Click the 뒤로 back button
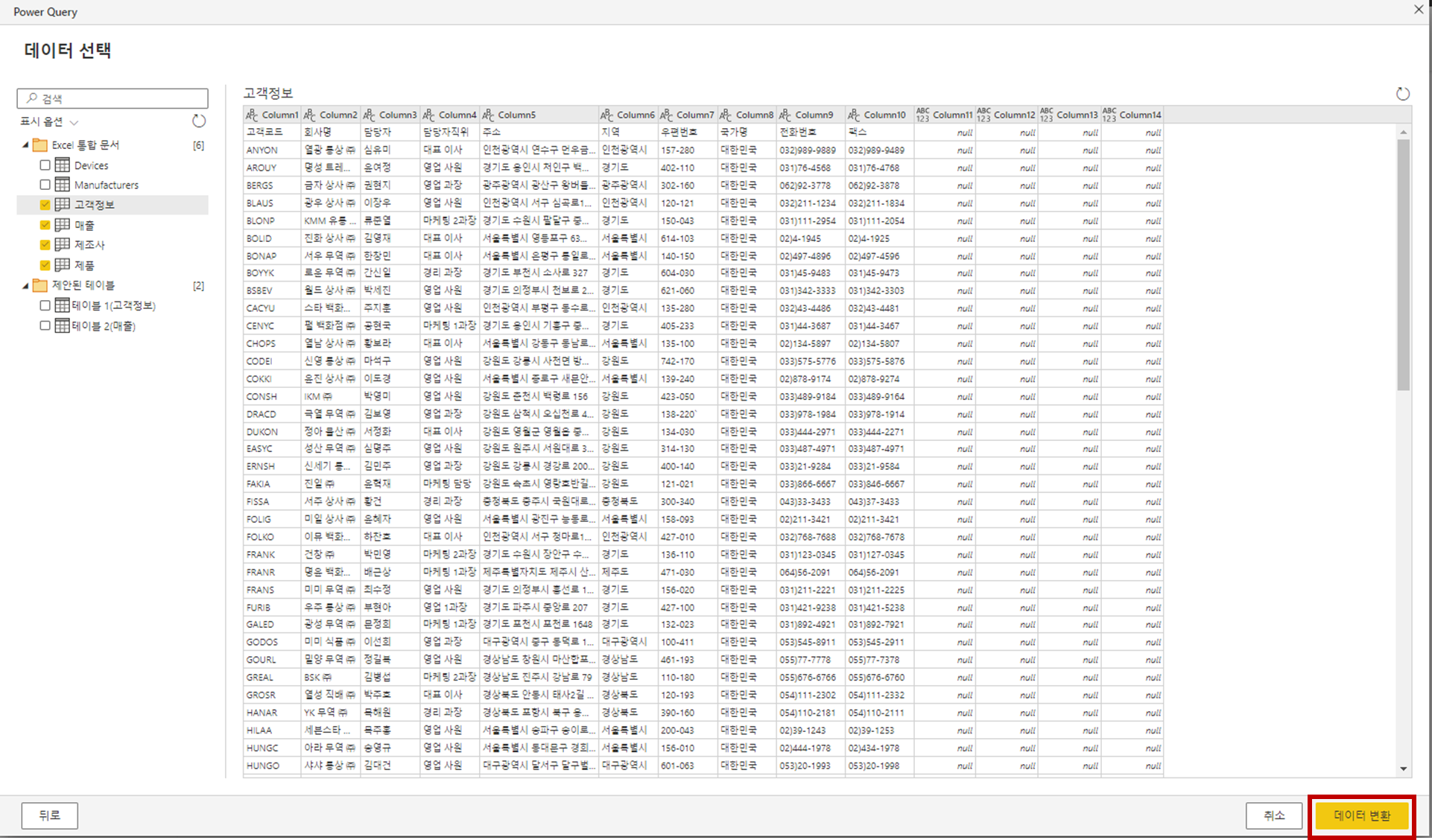Viewport: 1432px width, 840px height. [49, 815]
